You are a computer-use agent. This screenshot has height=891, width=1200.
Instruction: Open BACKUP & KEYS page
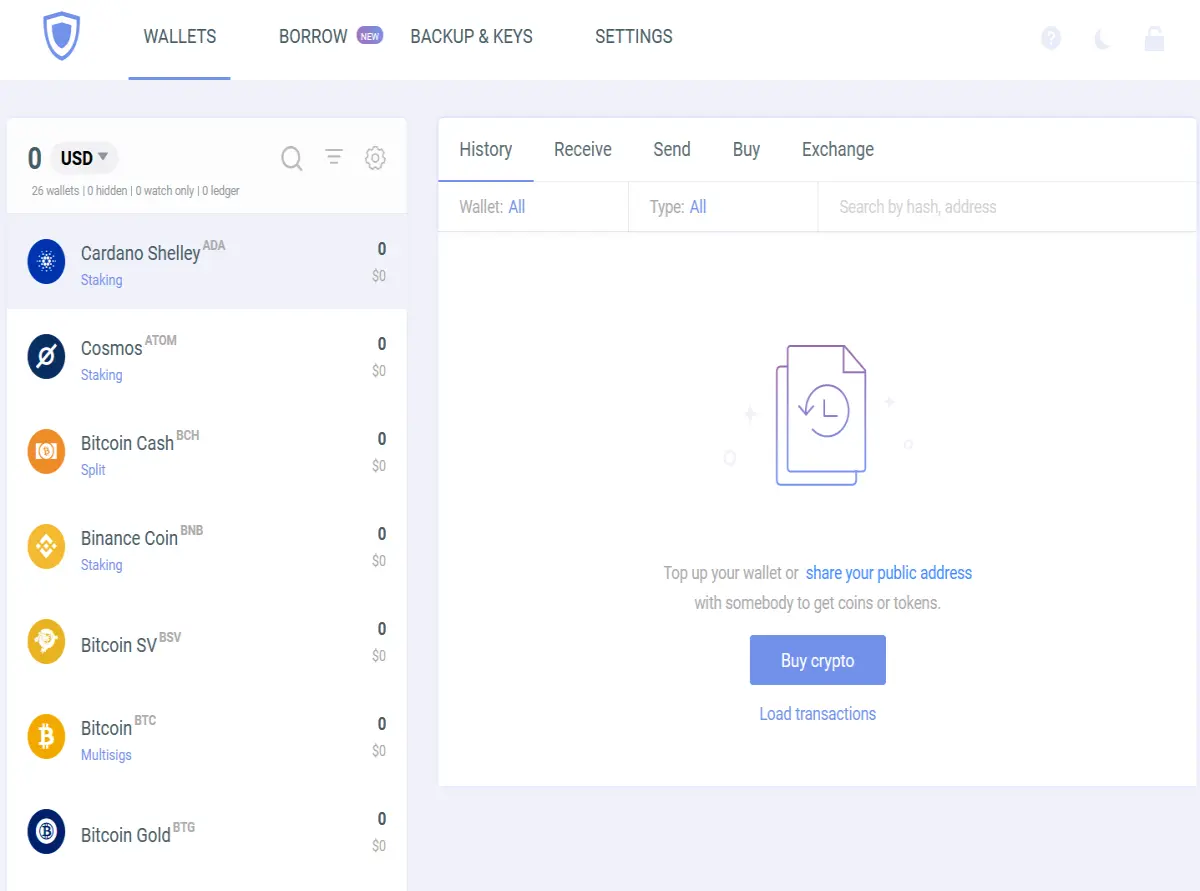pyautogui.click(x=472, y=36)
